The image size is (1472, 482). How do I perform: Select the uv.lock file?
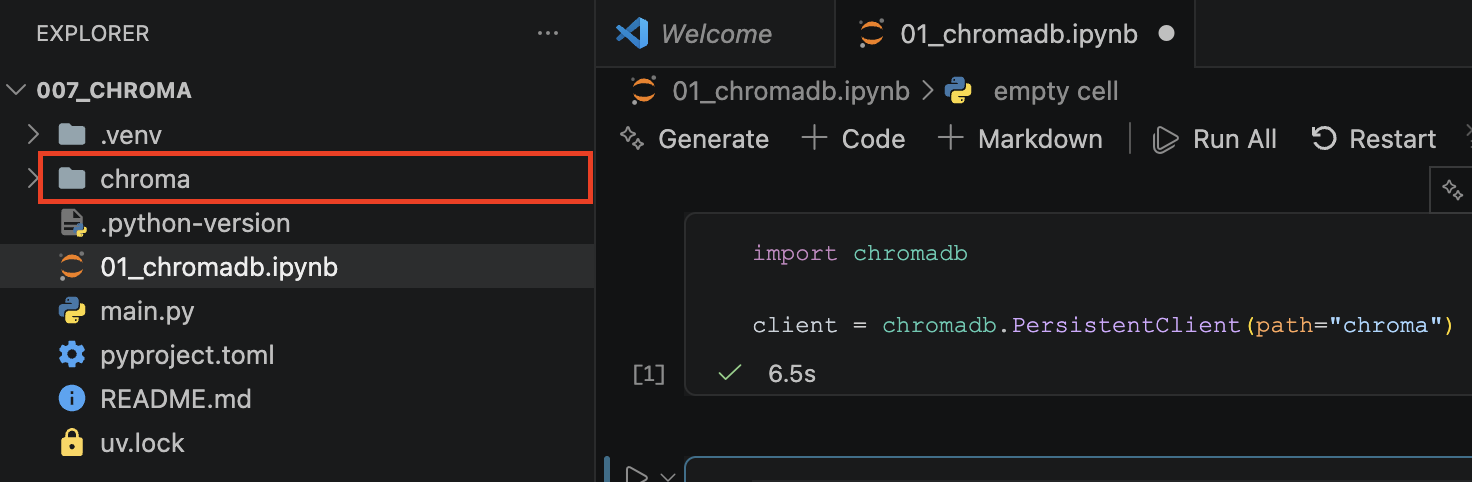point(142,443)
